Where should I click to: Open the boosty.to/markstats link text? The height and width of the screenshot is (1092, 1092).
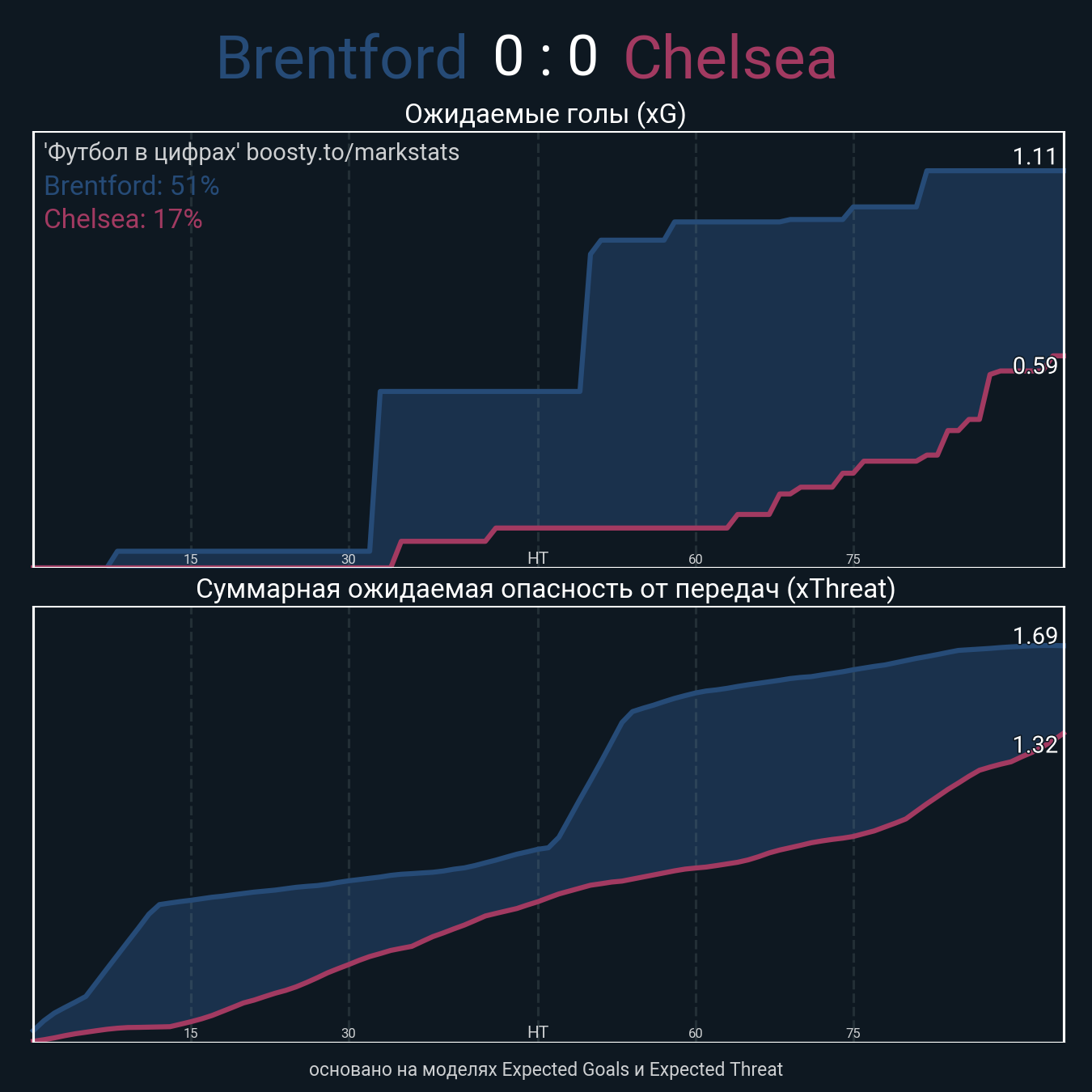pyautogui.click(x=353, y=152)
